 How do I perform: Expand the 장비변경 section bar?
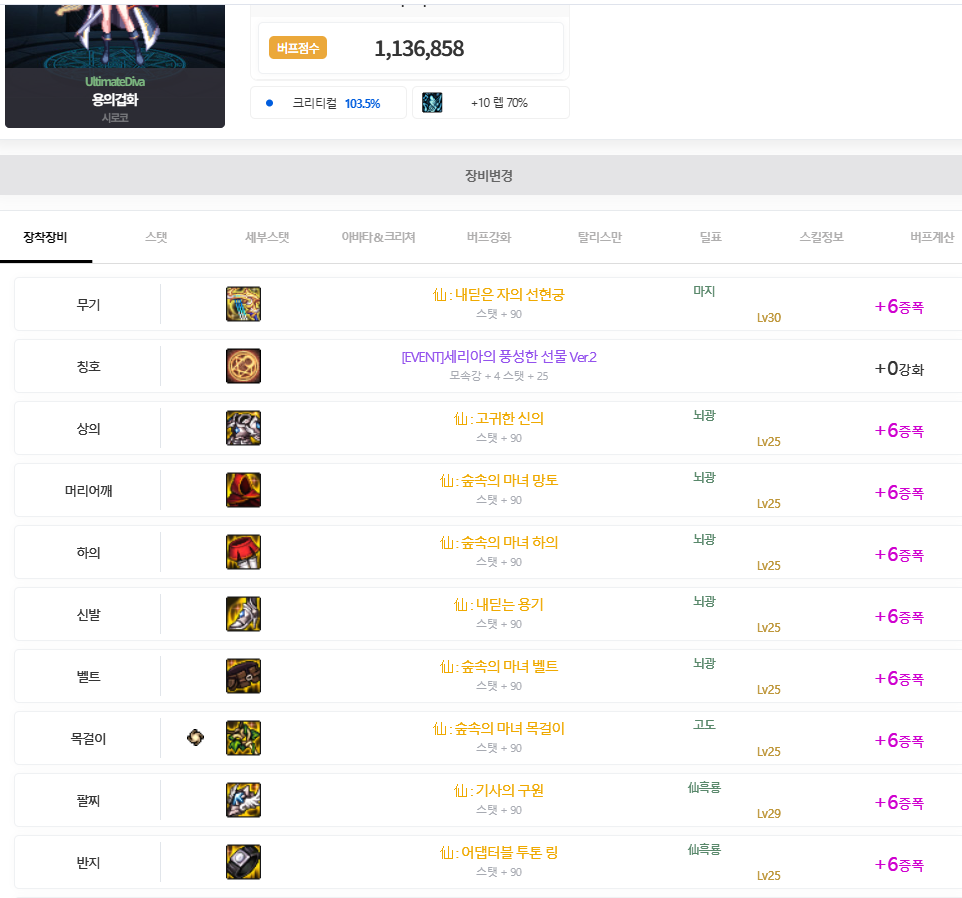coord(488,175)
